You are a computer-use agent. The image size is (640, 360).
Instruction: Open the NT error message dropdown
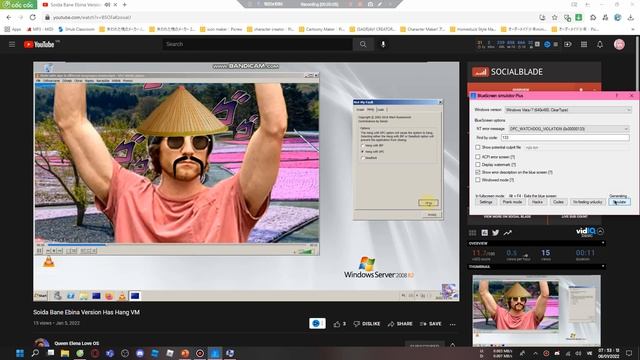(568, 129)
